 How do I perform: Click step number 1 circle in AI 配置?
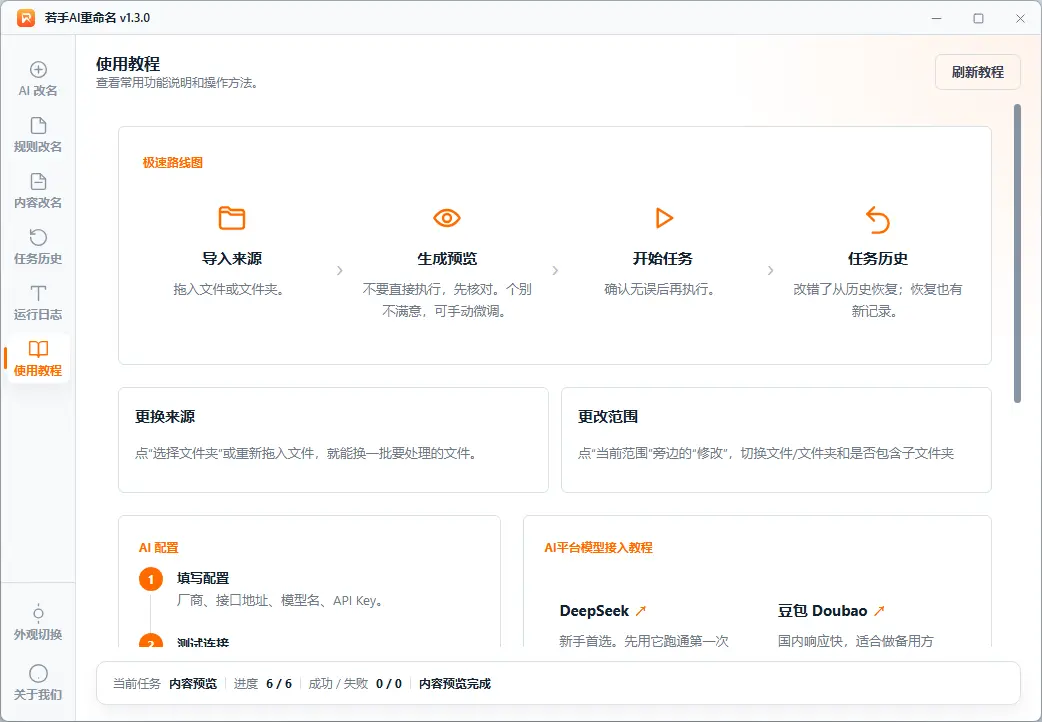151,579
